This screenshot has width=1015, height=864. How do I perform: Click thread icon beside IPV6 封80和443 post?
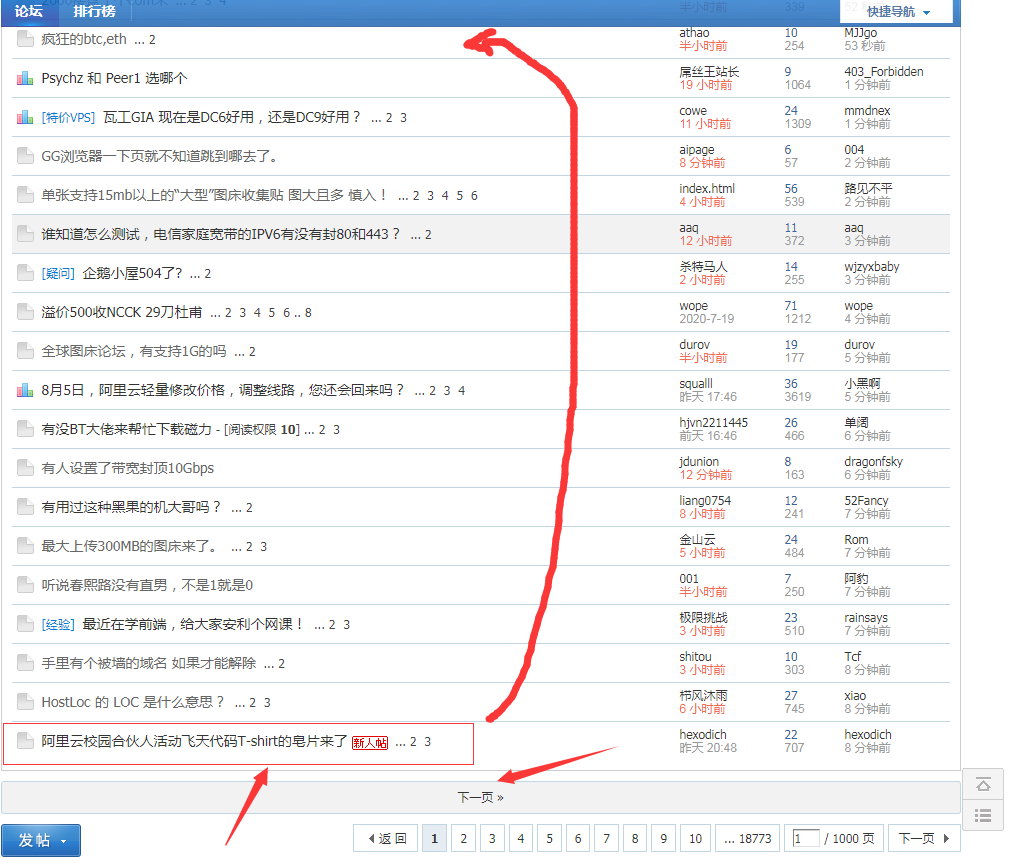25,234
